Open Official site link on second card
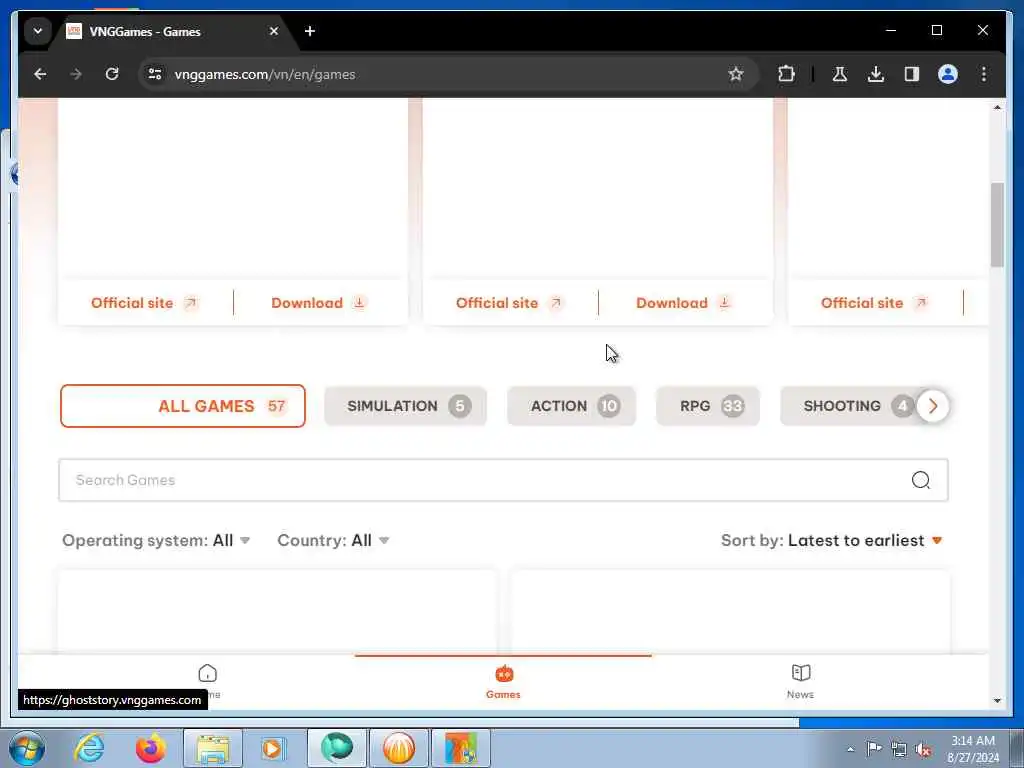The width and height of the screenshot is (1024, 768). (x=509, y=303)
